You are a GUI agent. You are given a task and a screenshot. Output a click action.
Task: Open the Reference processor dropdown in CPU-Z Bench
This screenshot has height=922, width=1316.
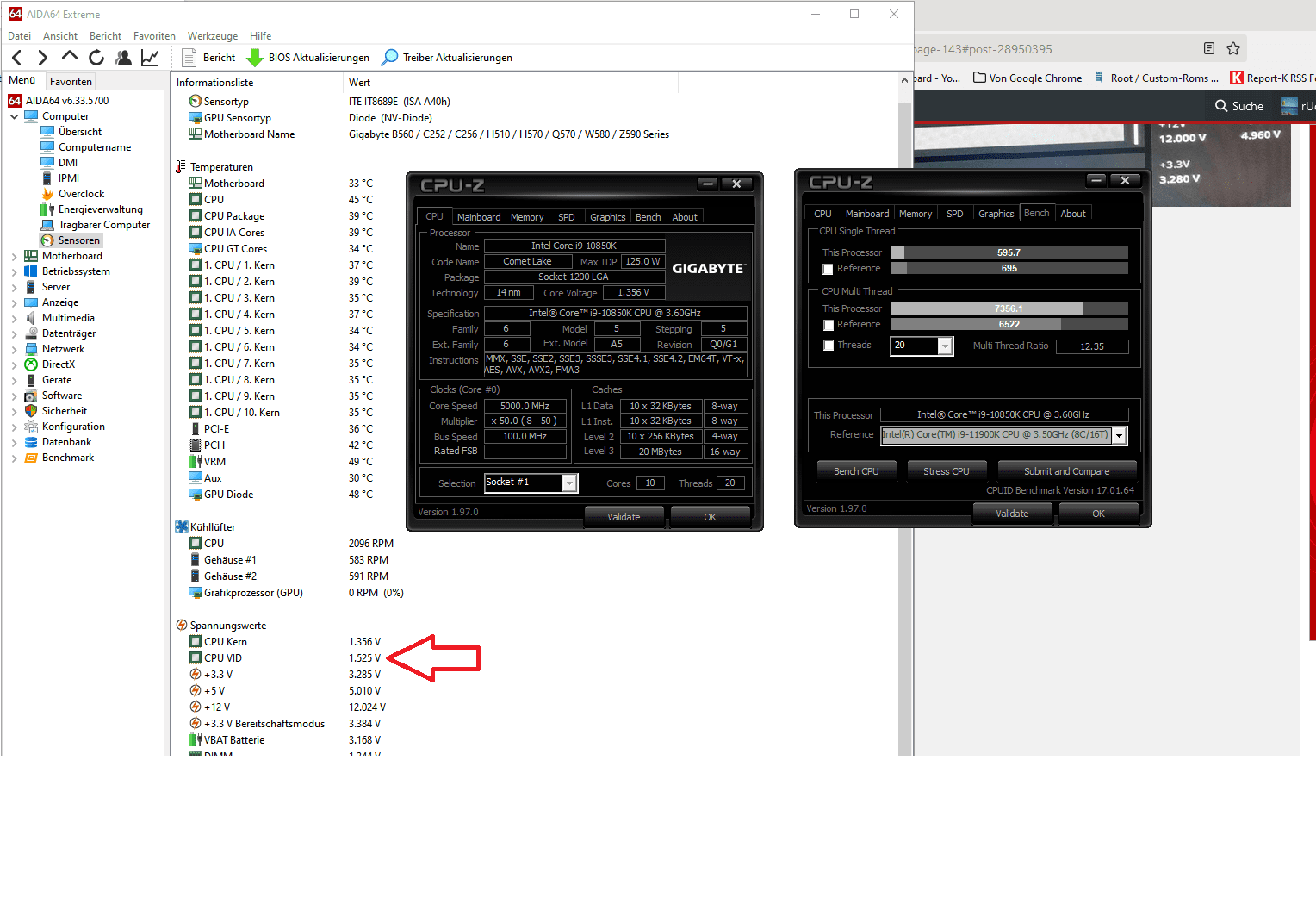coord(1119,436)
